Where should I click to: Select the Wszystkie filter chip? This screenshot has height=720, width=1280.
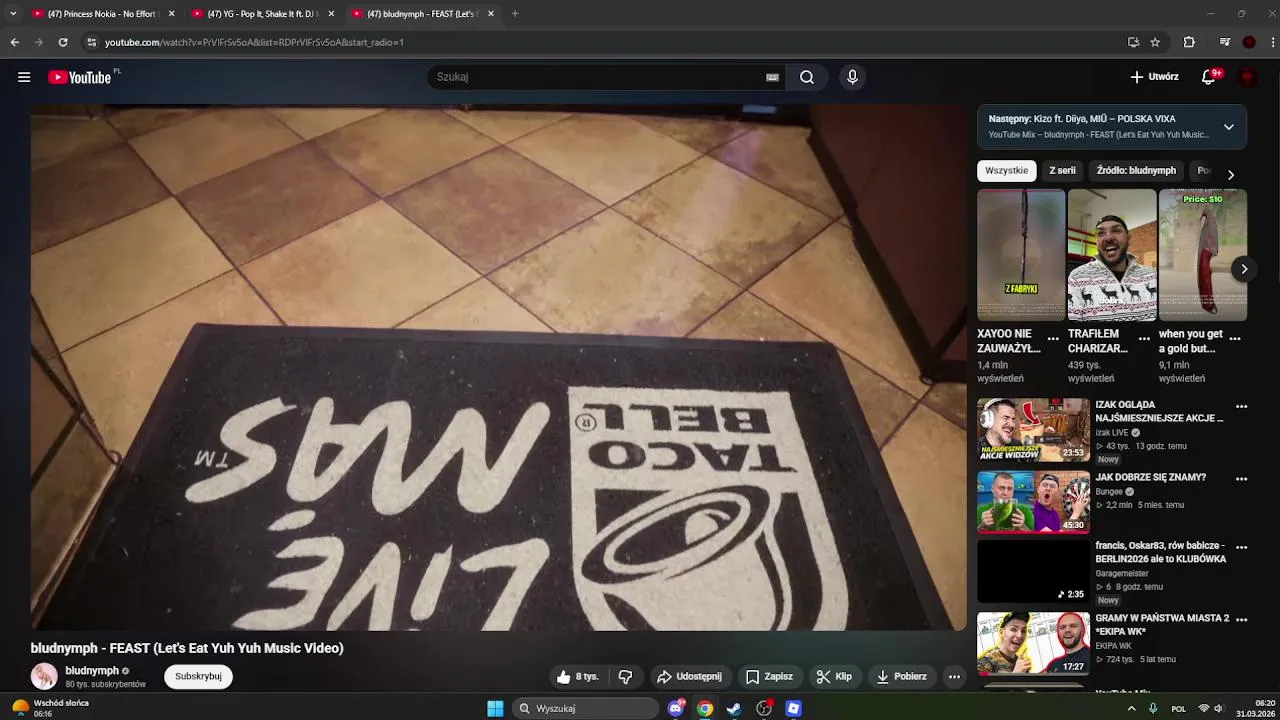pos(1006,171)
